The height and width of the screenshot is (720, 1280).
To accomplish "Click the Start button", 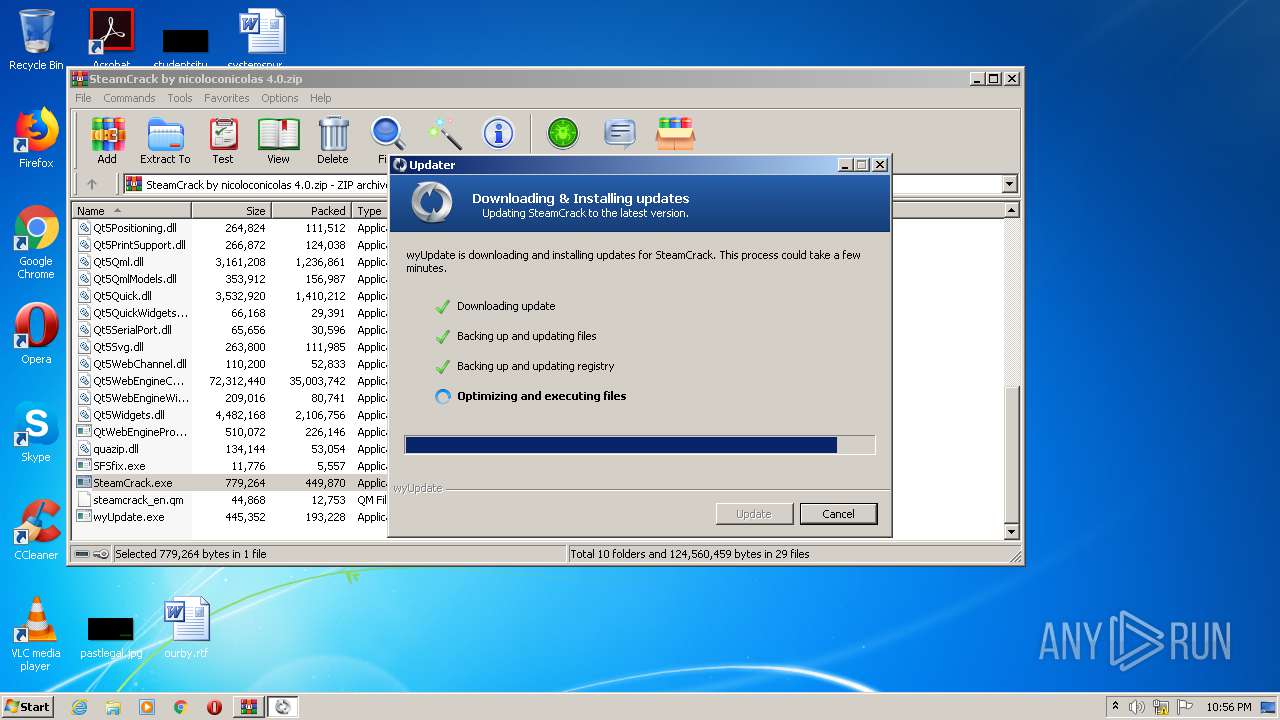I will 27,707.
